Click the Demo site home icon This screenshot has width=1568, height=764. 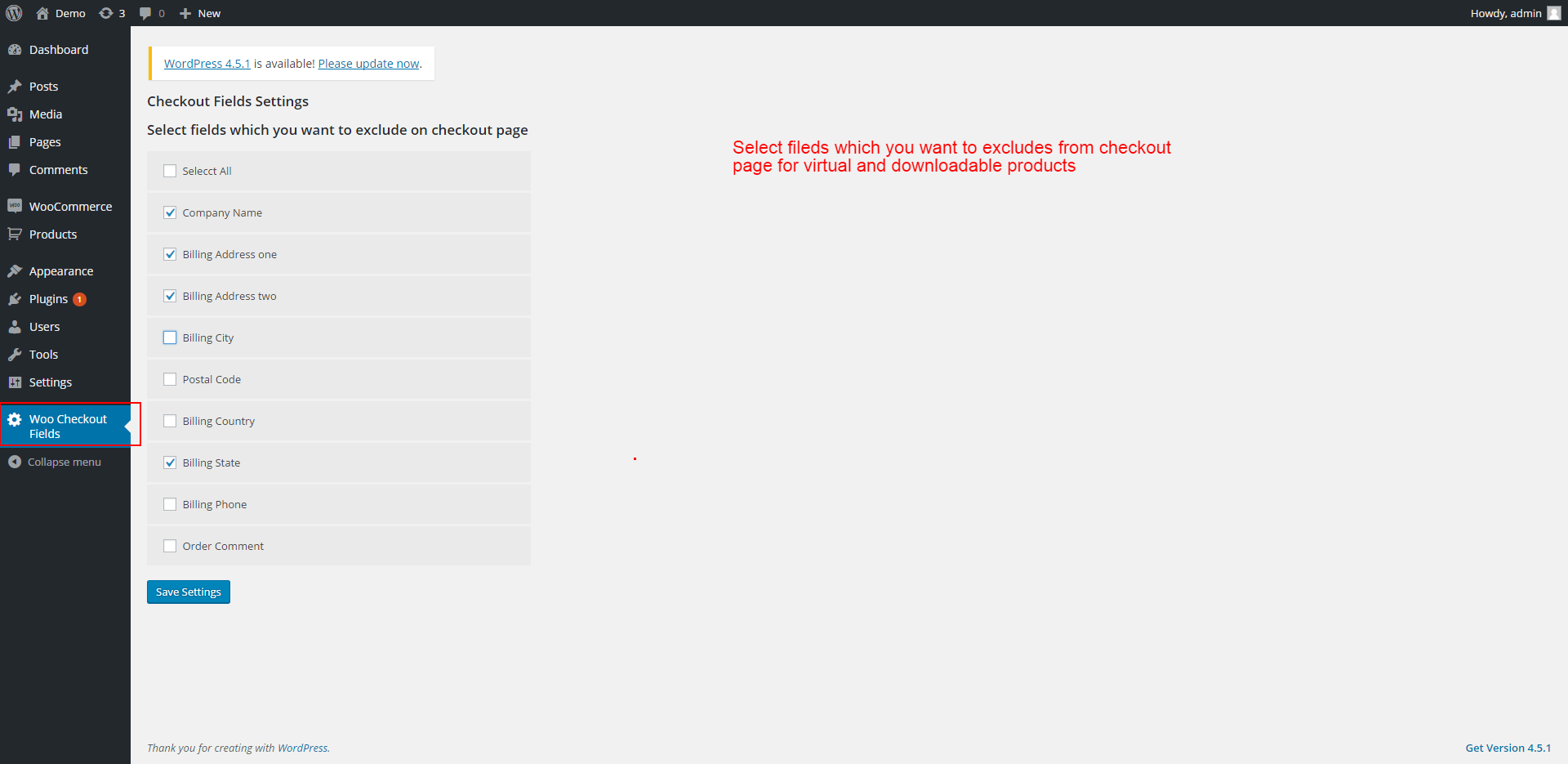pos(42,13)
